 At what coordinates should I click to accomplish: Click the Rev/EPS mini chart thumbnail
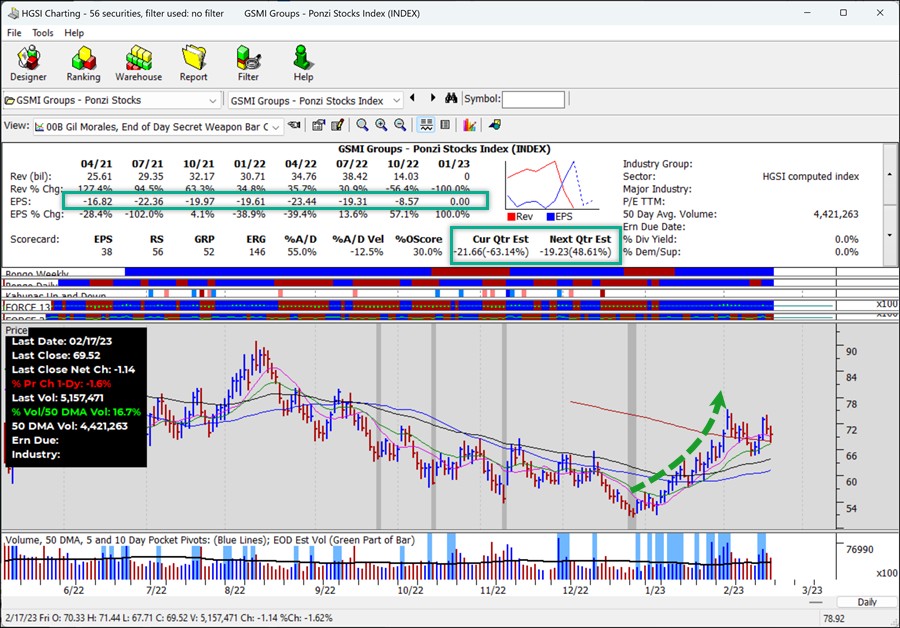pyautogui.click(x=552, y=185)
